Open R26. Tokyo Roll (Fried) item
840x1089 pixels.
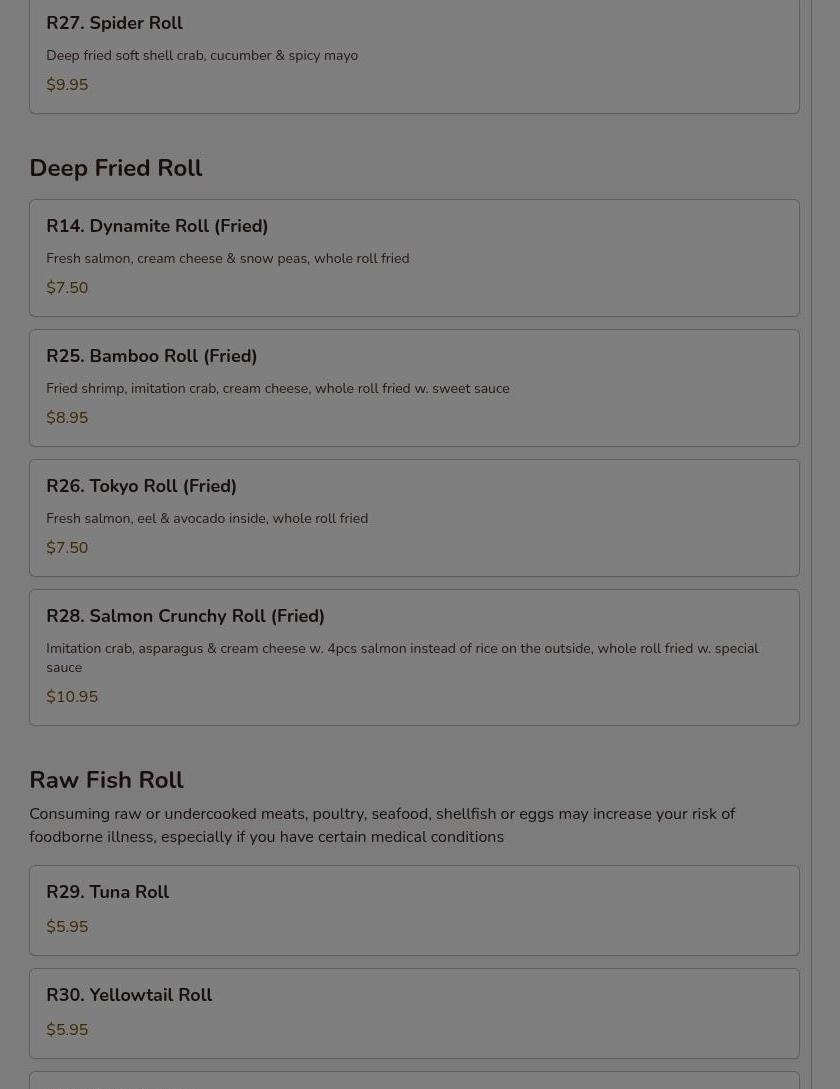coord(414,518)
